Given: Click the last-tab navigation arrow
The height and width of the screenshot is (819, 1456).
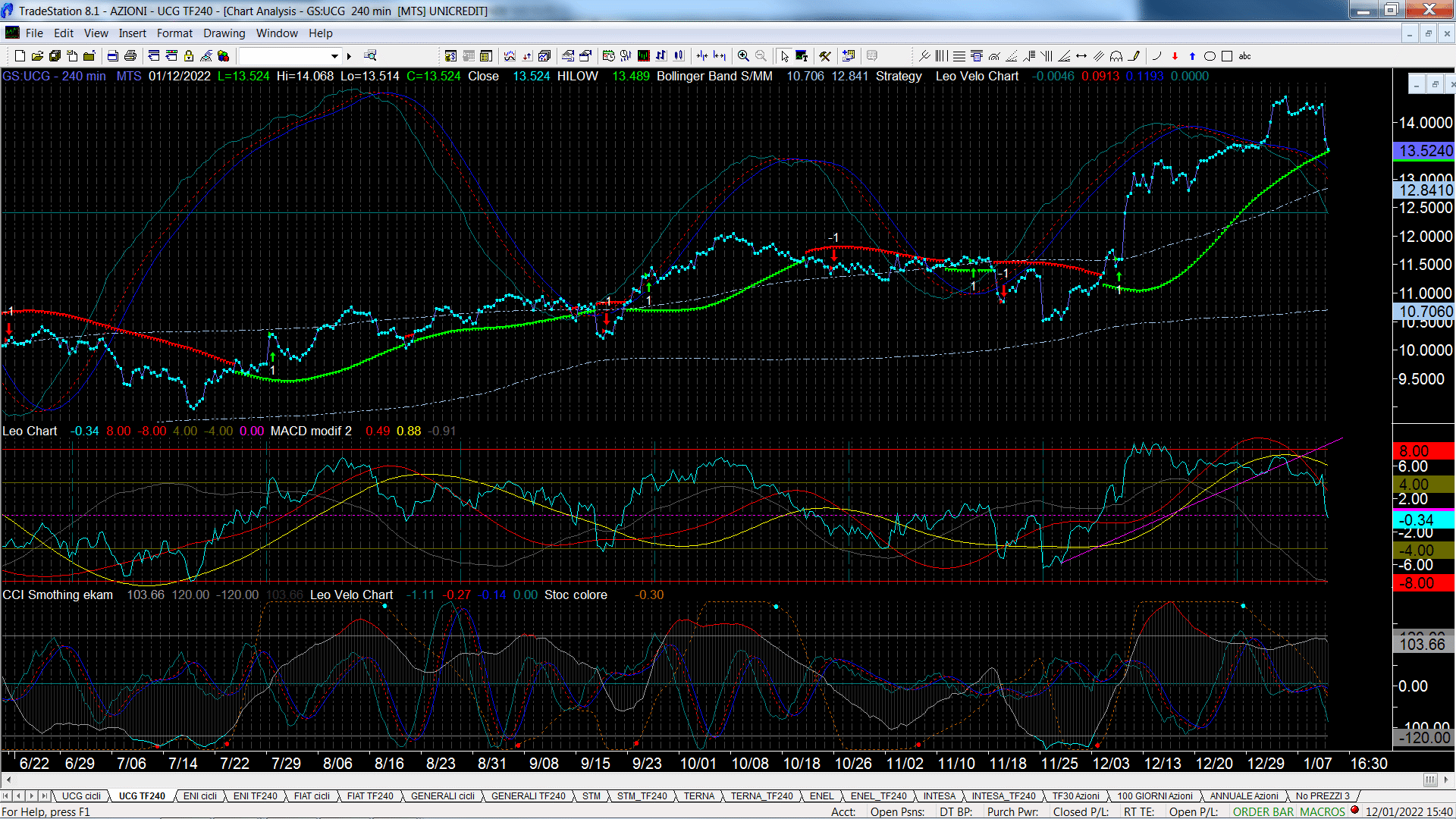Looking at the screenshot, I should click(44, 795).
